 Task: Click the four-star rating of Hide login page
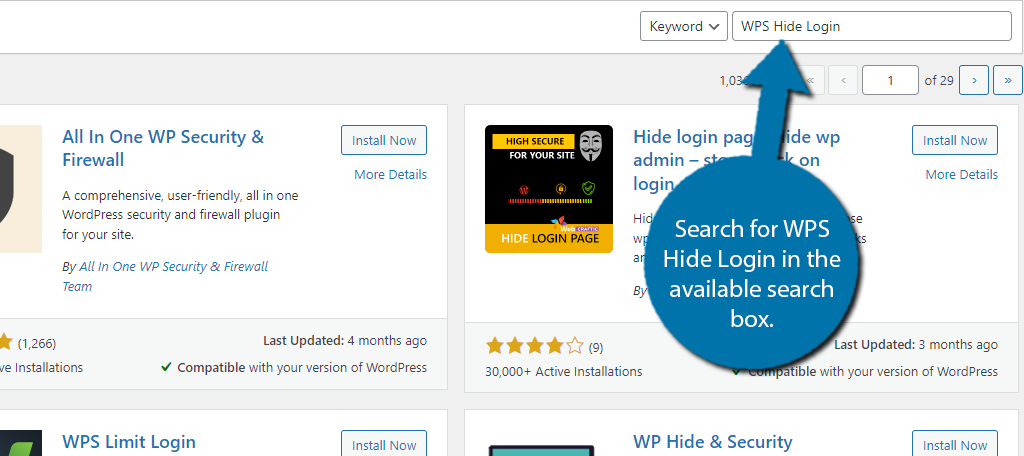click(534, 346)
